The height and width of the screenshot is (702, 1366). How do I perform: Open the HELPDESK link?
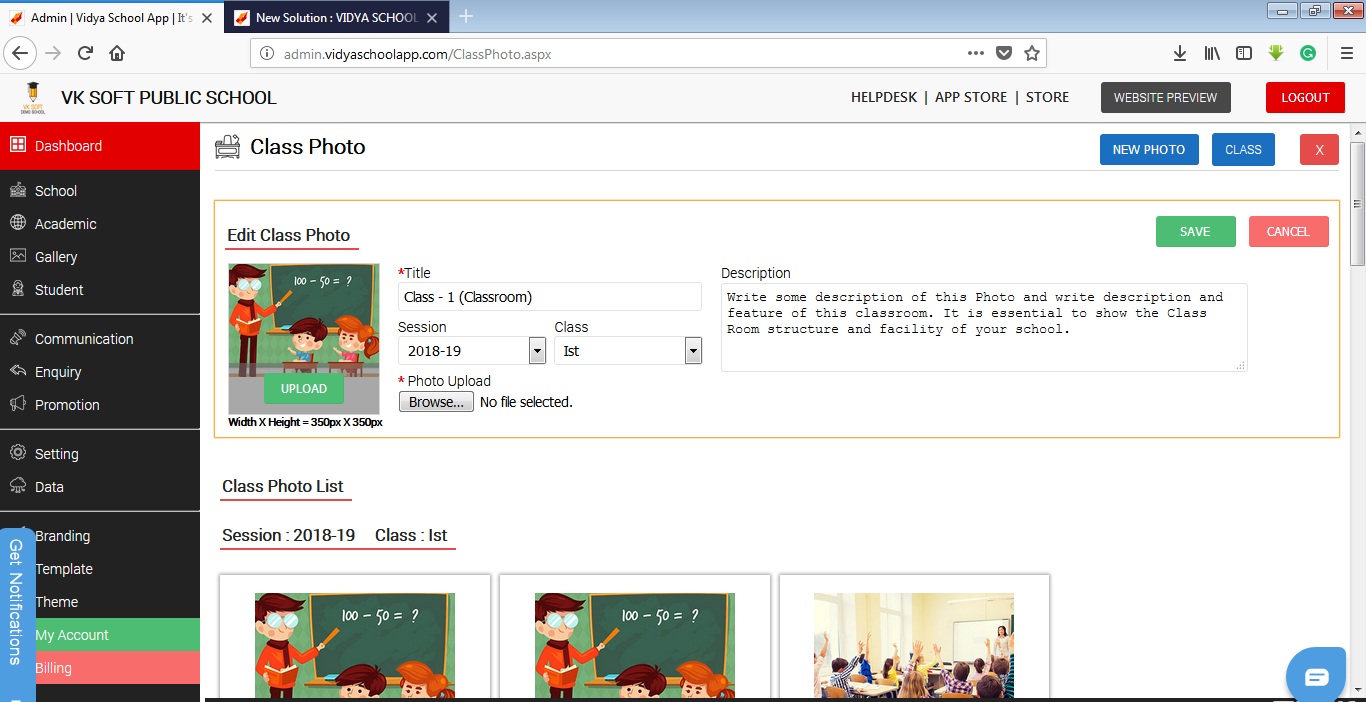(x=884, y=97)
